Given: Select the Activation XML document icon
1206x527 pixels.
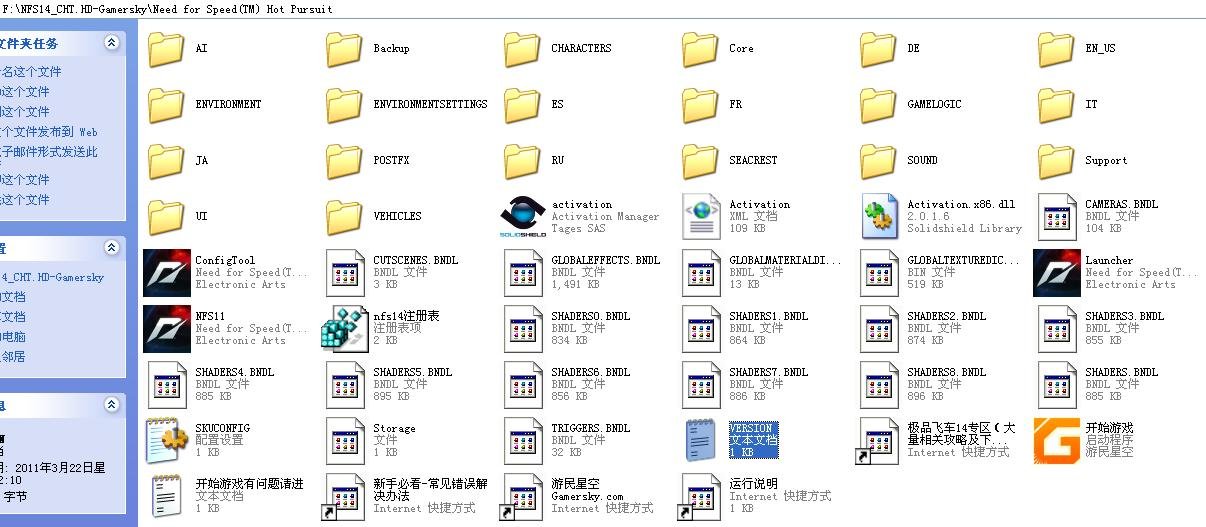Looking at the screenshot, I should 700,217.
